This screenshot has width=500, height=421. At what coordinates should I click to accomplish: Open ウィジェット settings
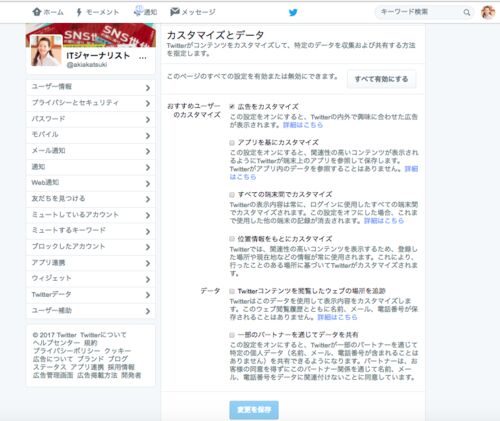pyautogui.click(x=91, y=279)
